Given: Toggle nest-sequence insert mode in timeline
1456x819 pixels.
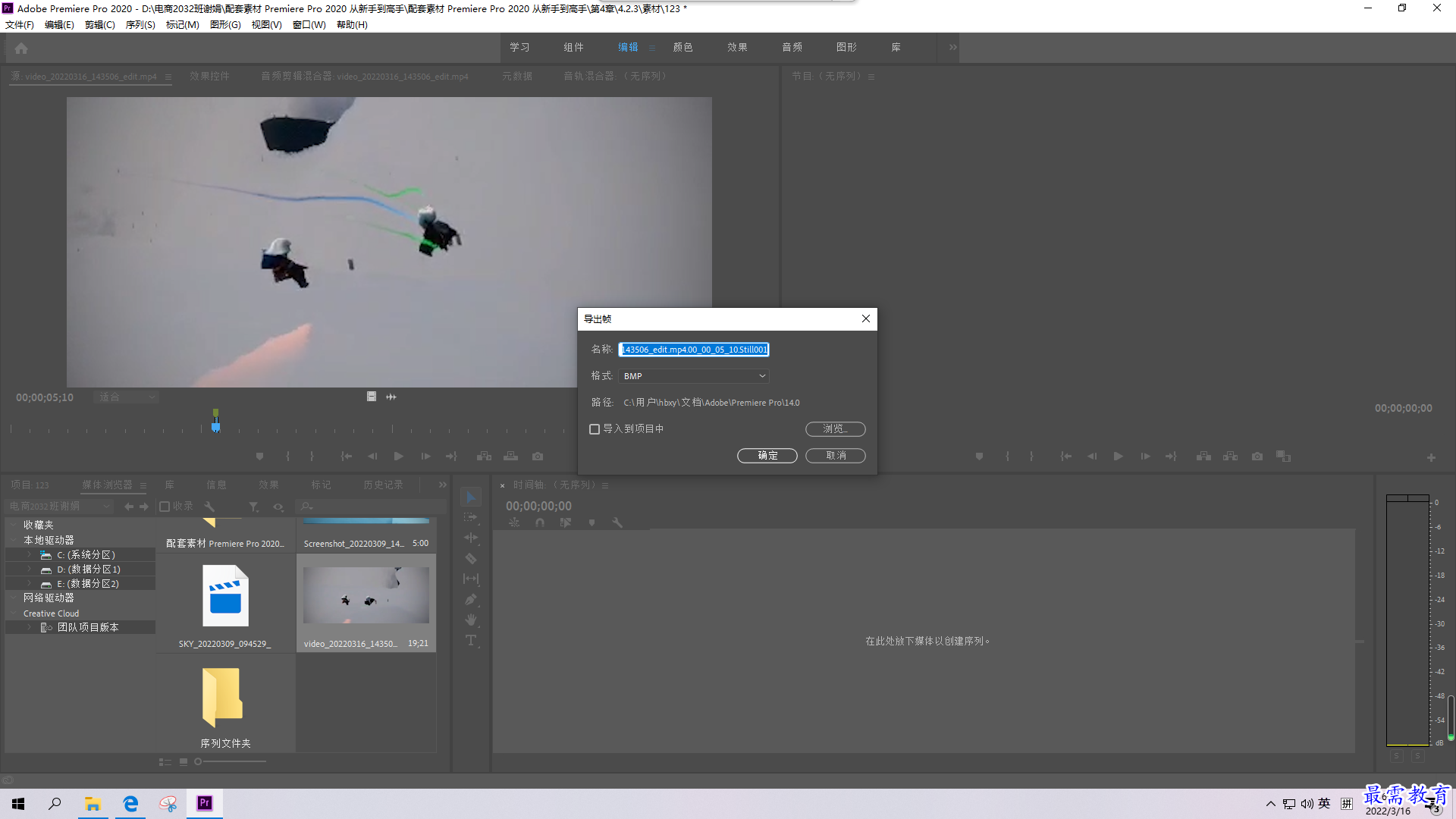Looking at the screenshot, I should click(514, 522).
